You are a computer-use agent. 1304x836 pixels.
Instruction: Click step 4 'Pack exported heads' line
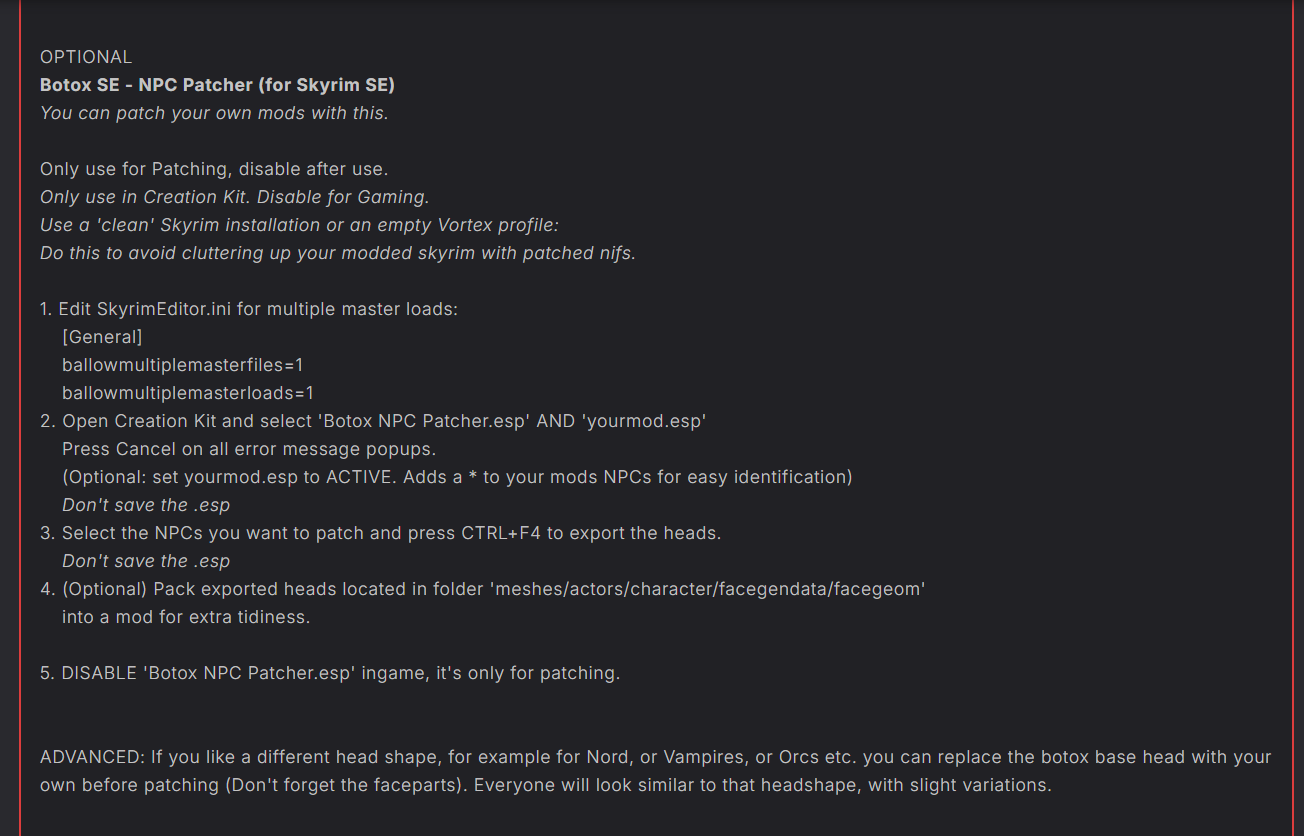(x=483, y=589)
